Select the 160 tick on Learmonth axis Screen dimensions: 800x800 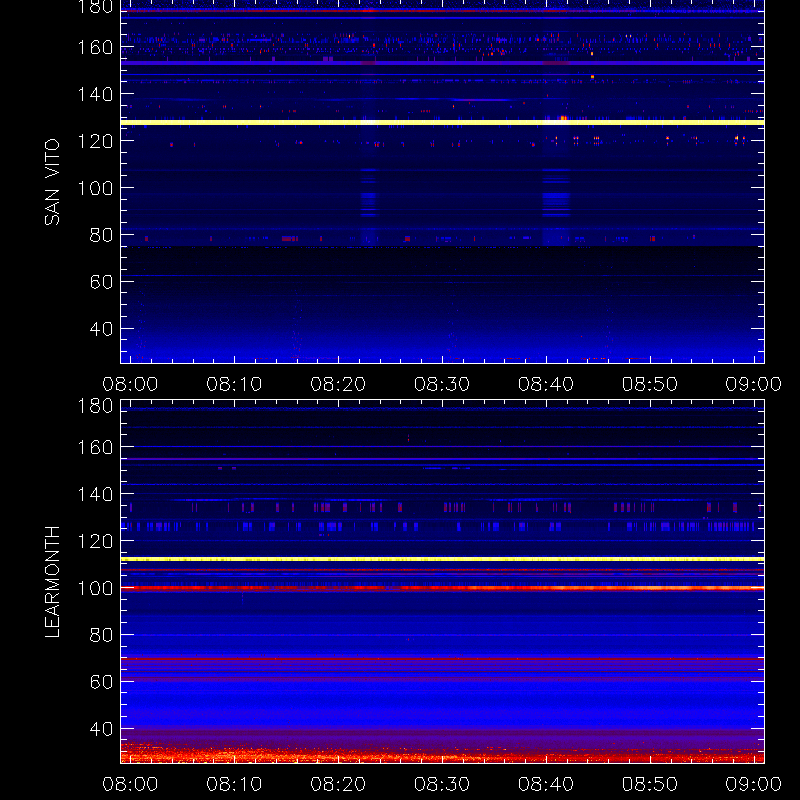click(x=95, y=447)
